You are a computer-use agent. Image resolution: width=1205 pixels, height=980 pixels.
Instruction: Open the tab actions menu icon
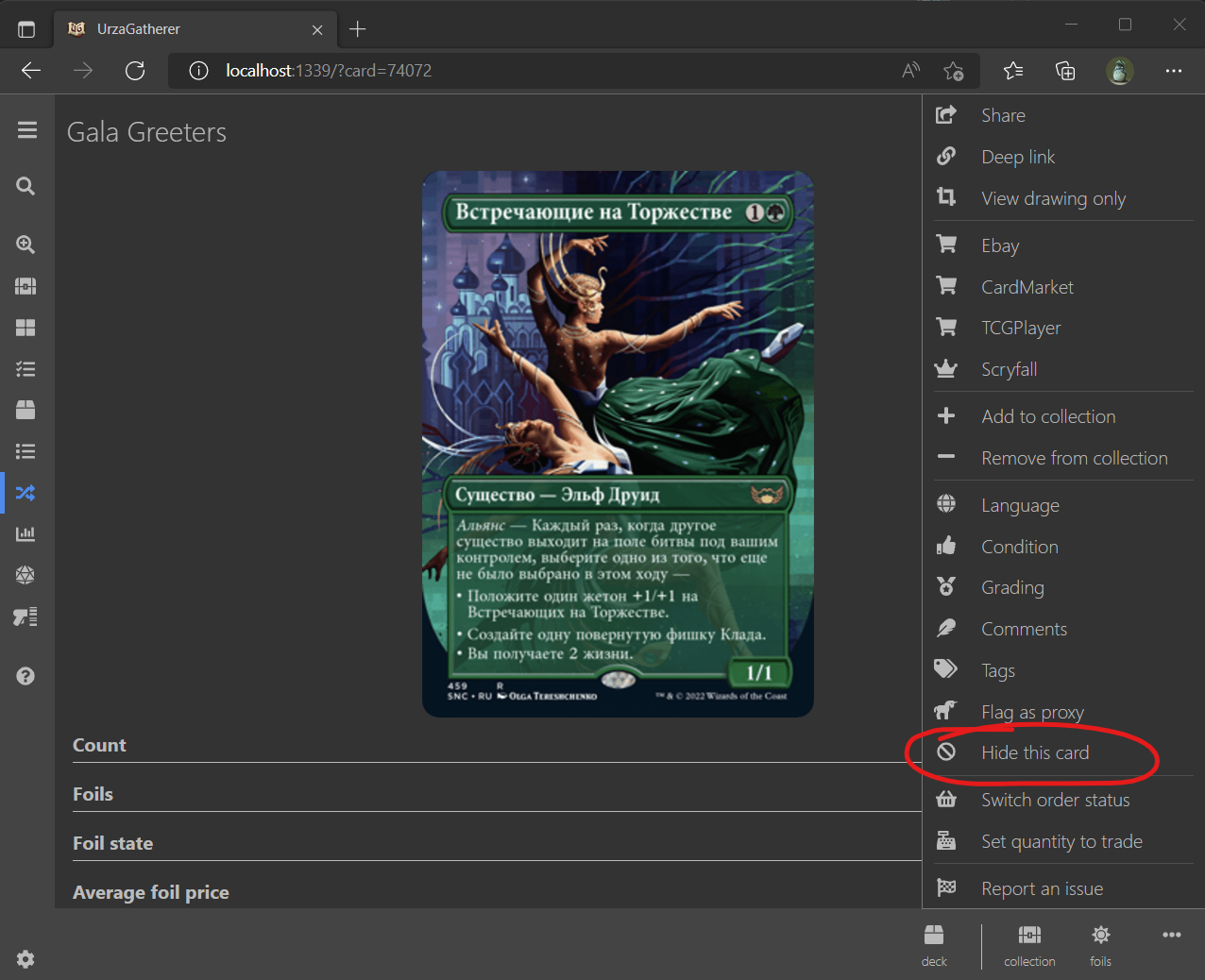click(26, 29)
